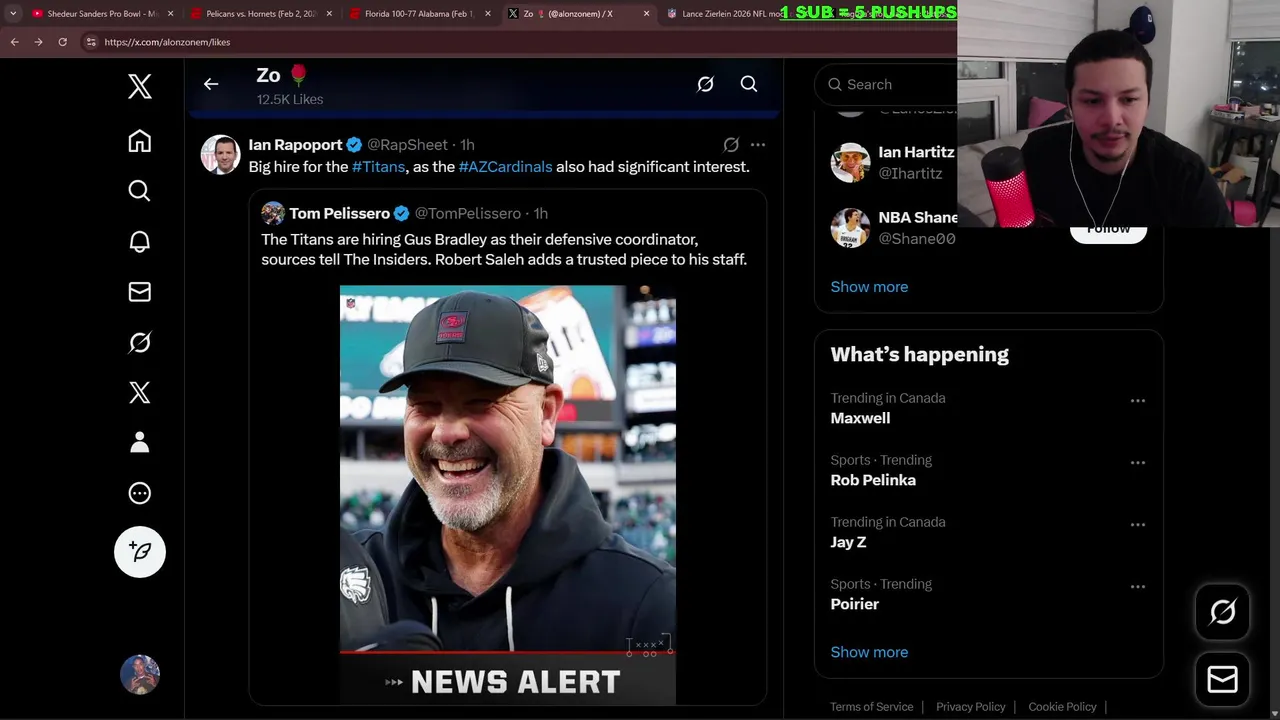
Task: Show more who-to-follow suggestions
Action: pos(869,287)
